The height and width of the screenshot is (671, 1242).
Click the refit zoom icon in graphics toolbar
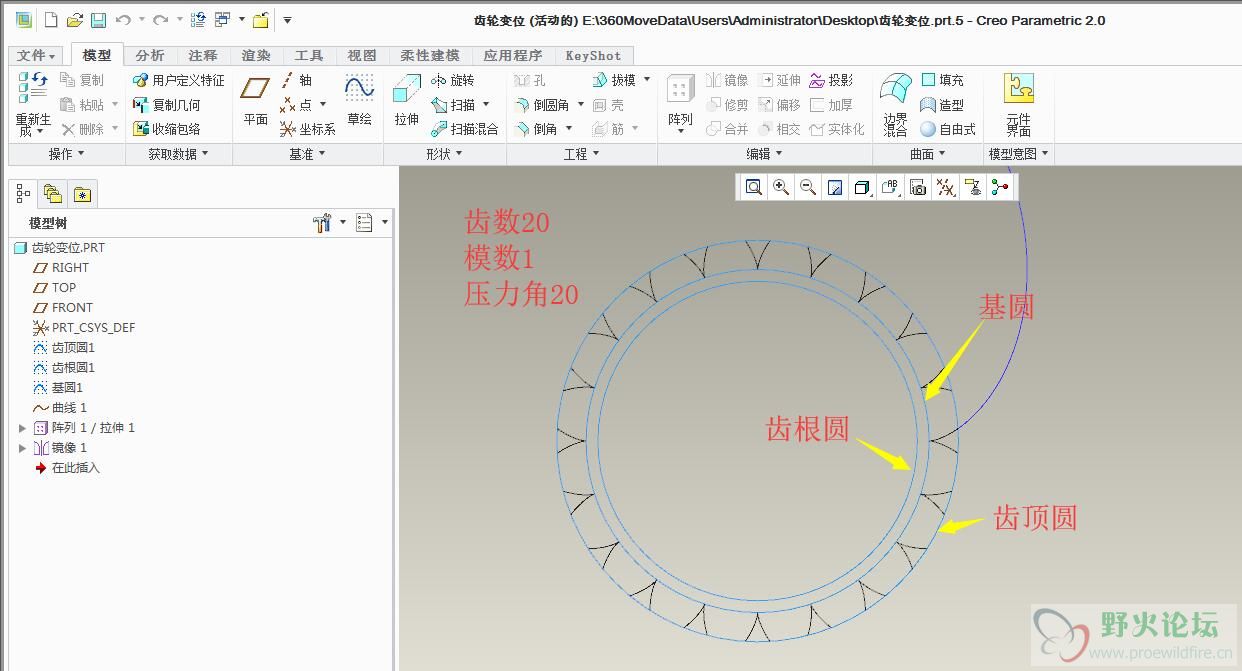point(753,187)
